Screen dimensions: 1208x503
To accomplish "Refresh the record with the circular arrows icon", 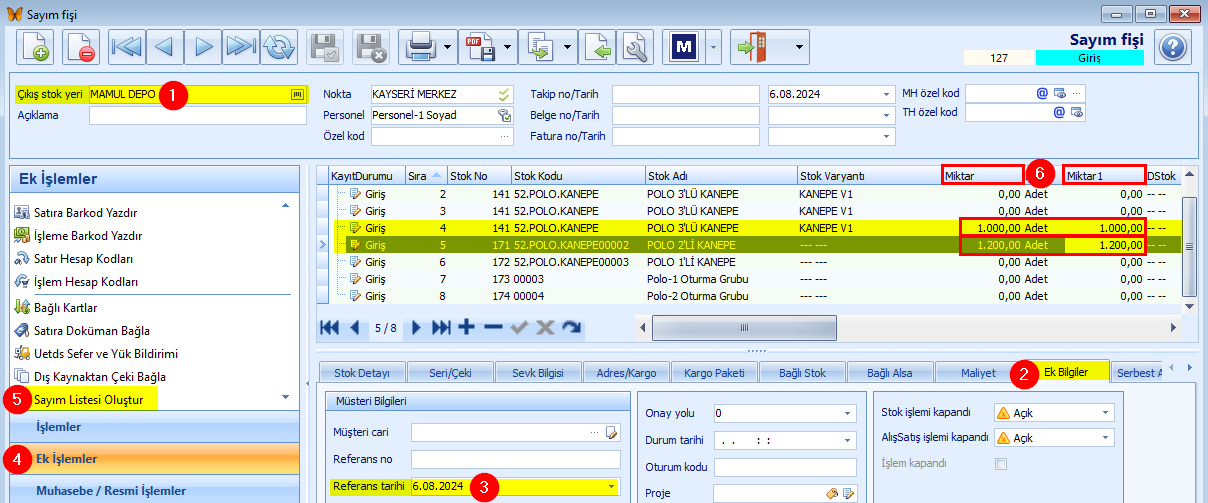I will coord(279,46).
